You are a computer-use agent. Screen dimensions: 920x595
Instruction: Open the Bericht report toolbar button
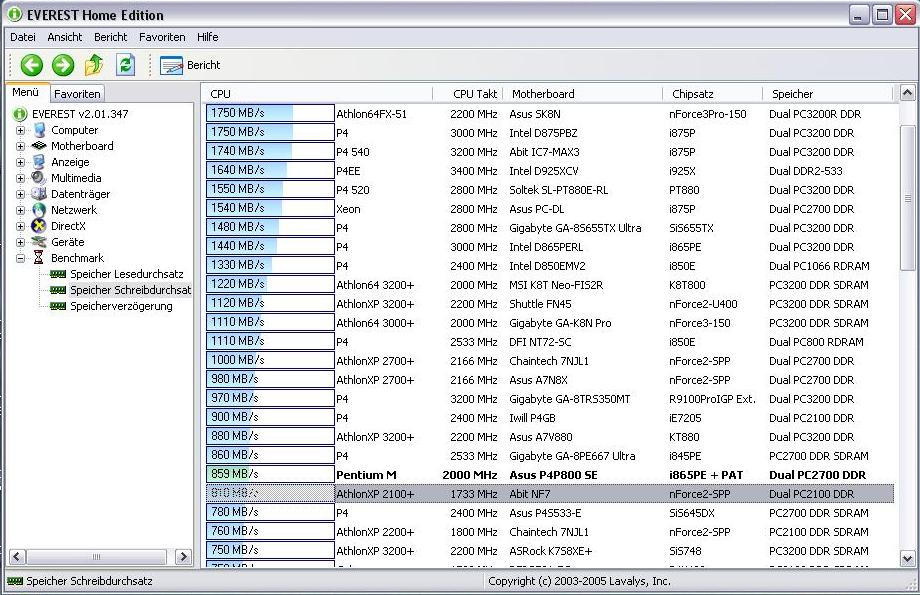(x=190, y=65)
